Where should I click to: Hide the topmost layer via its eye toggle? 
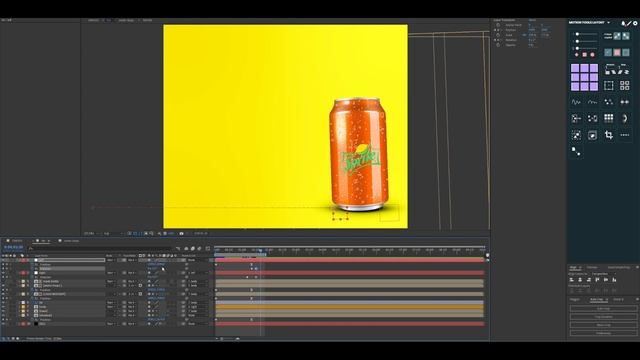click(3, 260)
